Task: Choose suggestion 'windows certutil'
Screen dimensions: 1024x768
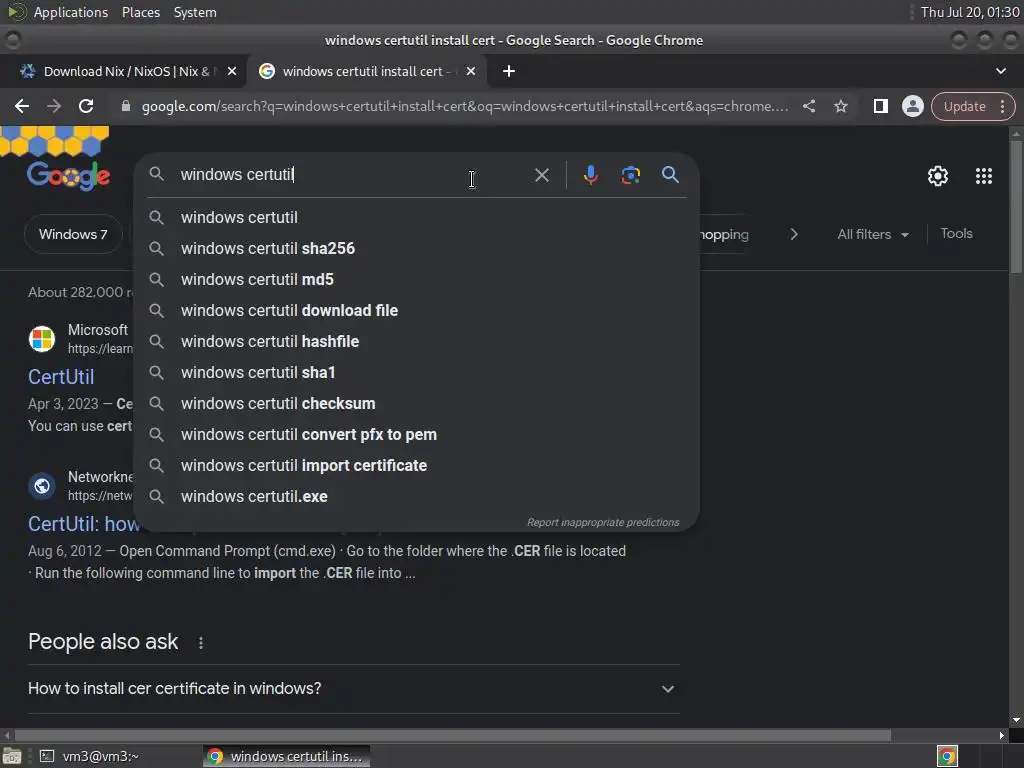Action: (x=417, y=217)
